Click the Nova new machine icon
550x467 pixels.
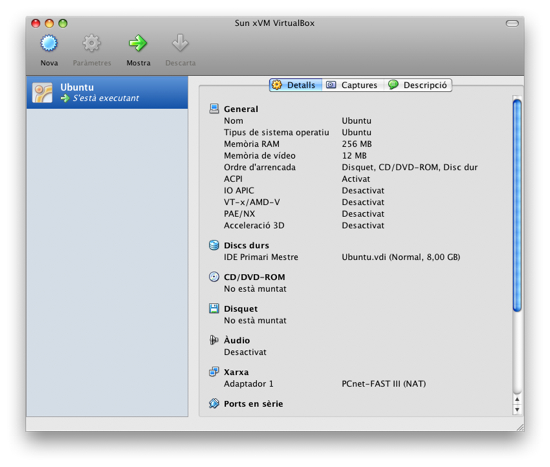pyautogui.click(x=49, y=43)
